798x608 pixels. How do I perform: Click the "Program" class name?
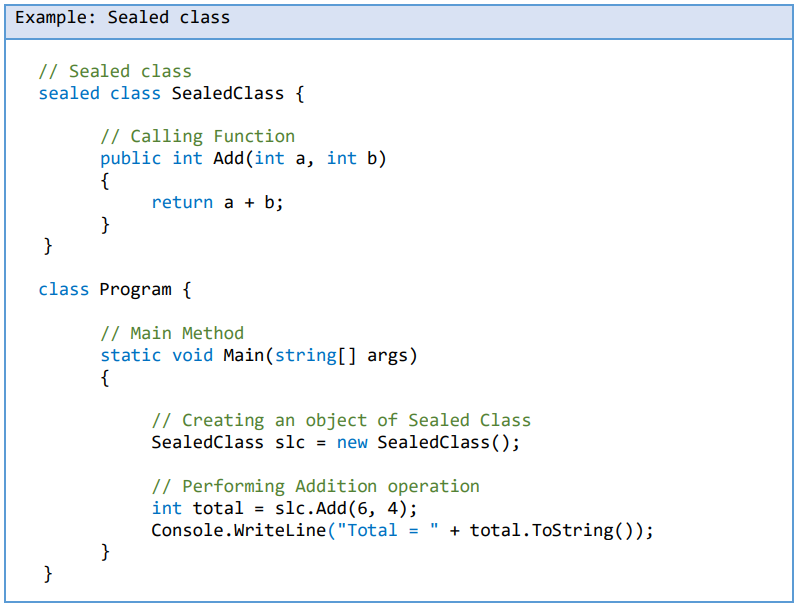135,289
